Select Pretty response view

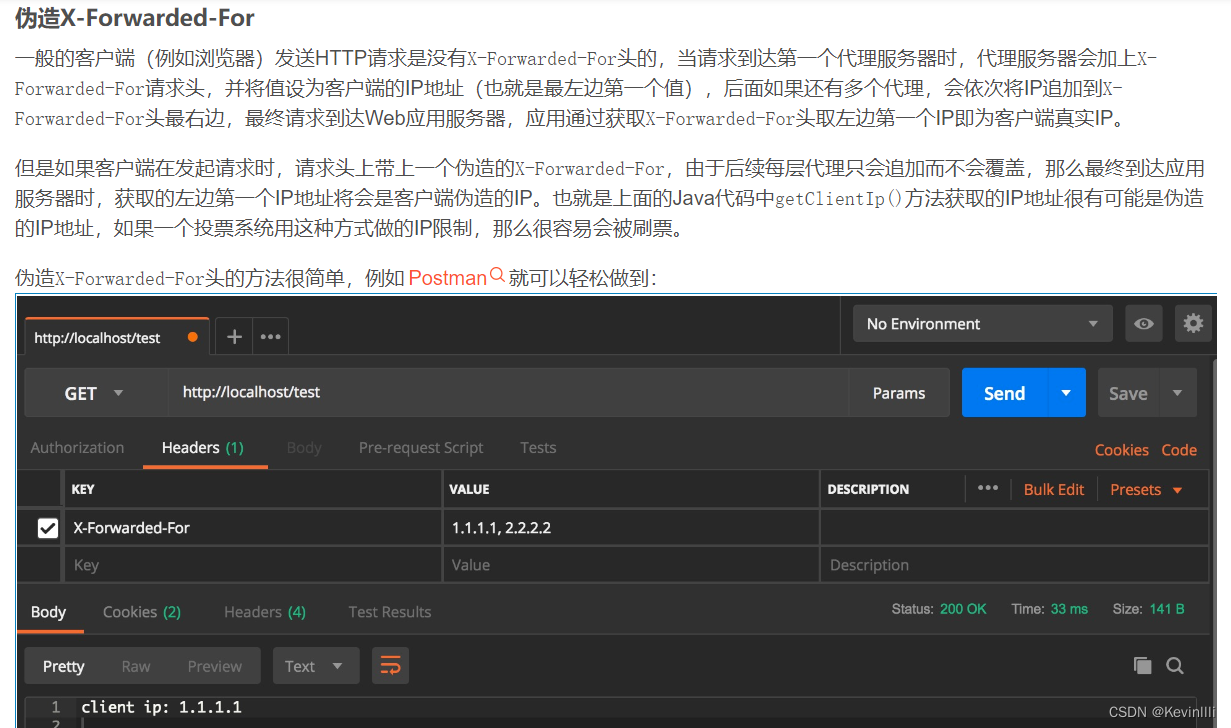coord(64,666)
